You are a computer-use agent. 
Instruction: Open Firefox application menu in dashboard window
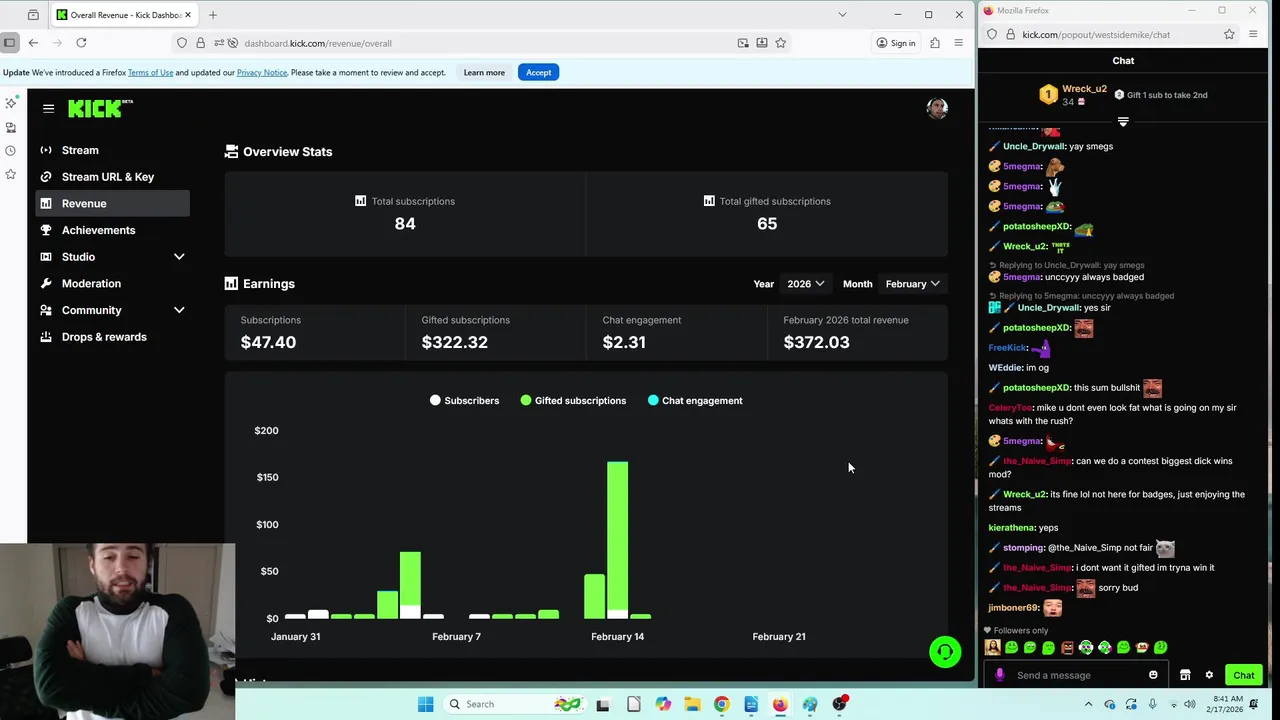point(958,43)
